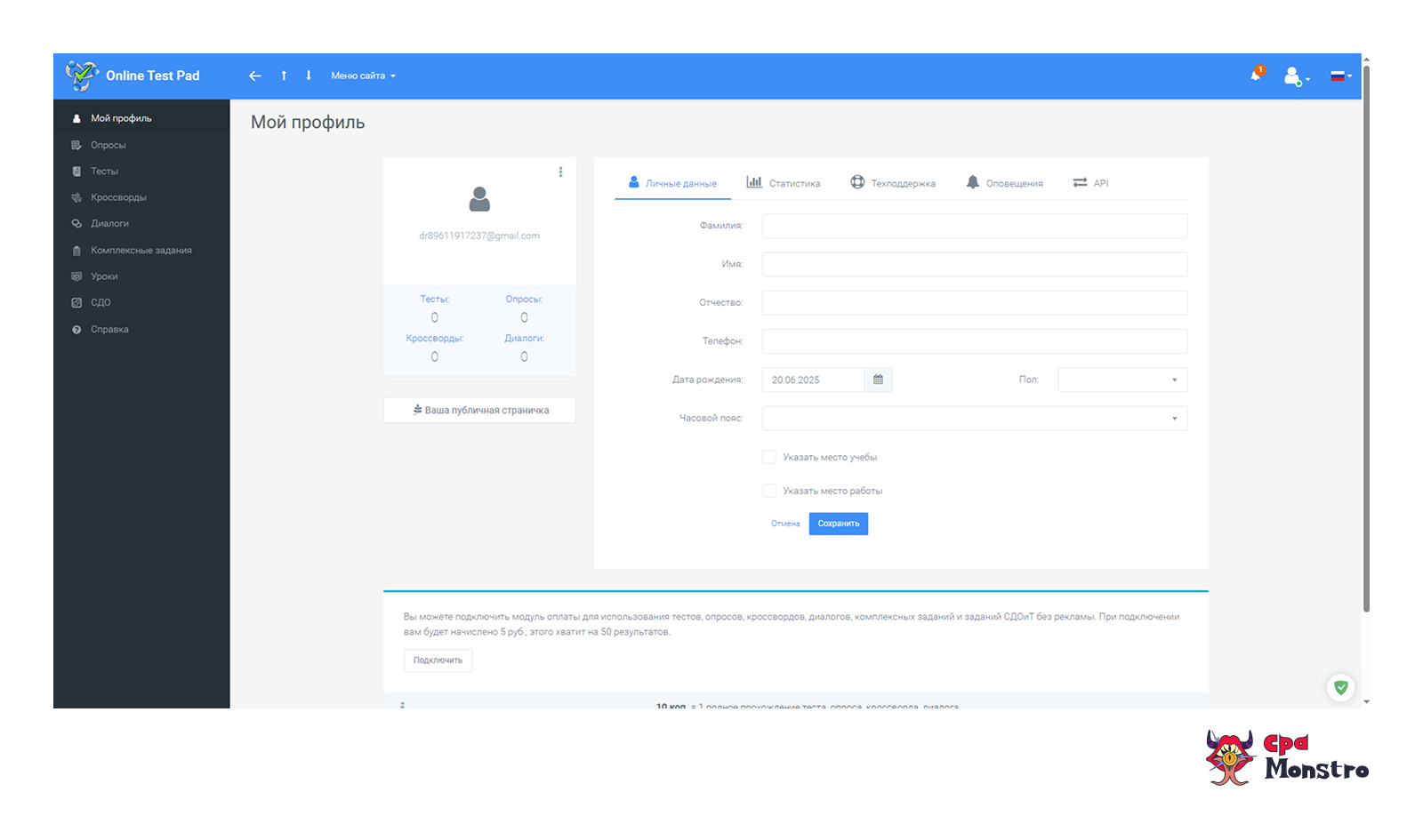1423x840 pixels.
Task: Open Мой профиль in the sidebar
Action: pos(141,118)
